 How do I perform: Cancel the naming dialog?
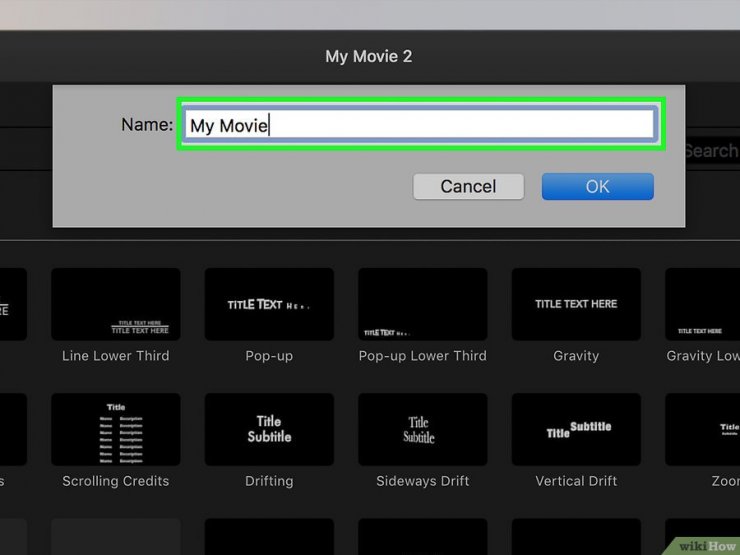coord(468,186)
